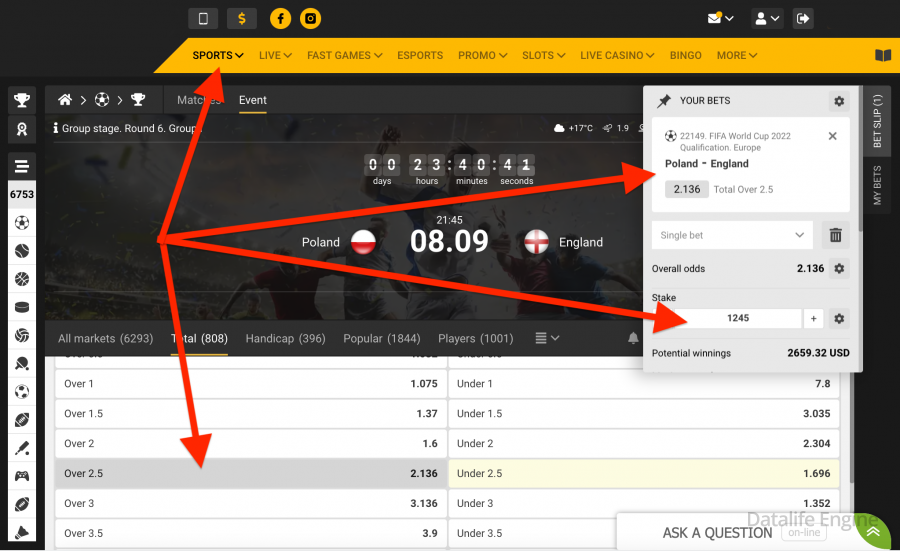
Task: Open Stake settings gear
Action: pos(839,319)
